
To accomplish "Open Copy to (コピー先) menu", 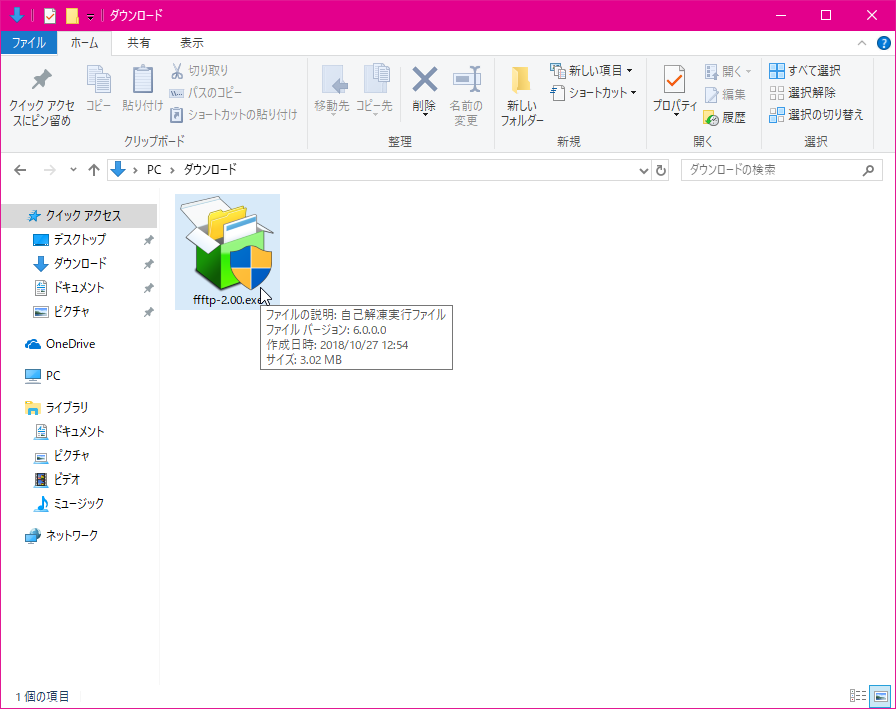I will coord(374,90).
